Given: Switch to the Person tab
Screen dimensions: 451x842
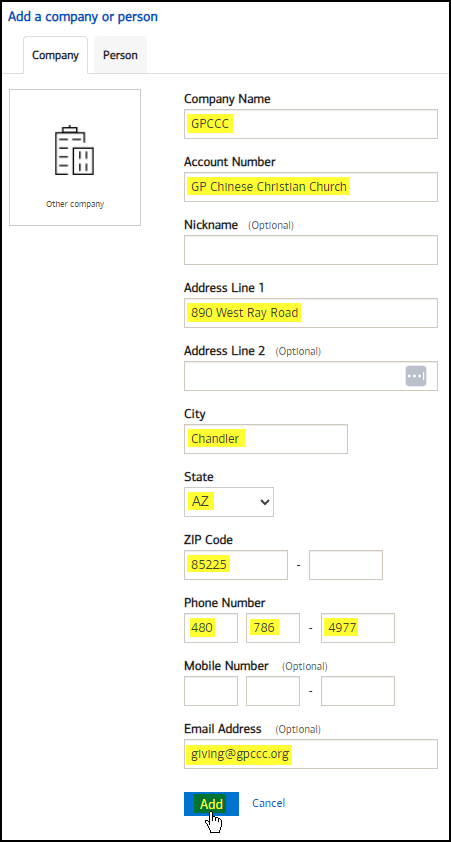Looking at the screenshot, I should [x=120, y=55].
